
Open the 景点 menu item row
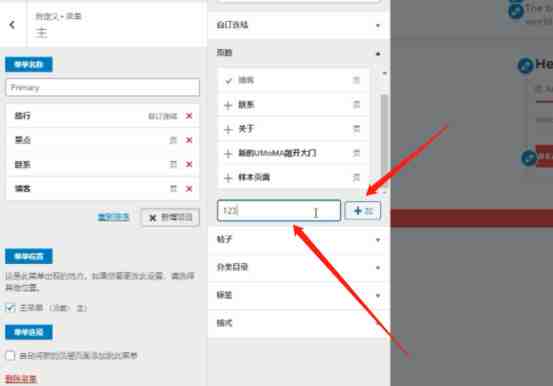pyautogui.click(x=103, y=140)
